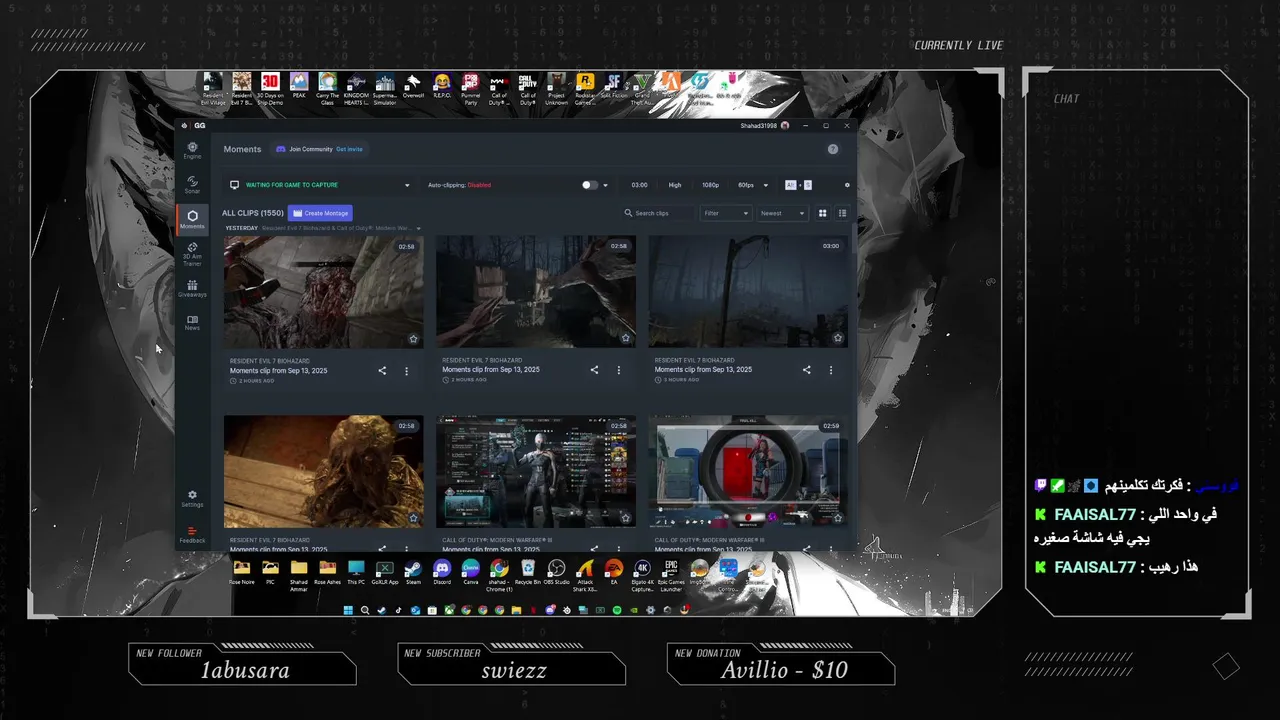Open the Call of Duty sniper scope thumbnail
Screen dimensions: 1280x720
(x=748, y=471)
